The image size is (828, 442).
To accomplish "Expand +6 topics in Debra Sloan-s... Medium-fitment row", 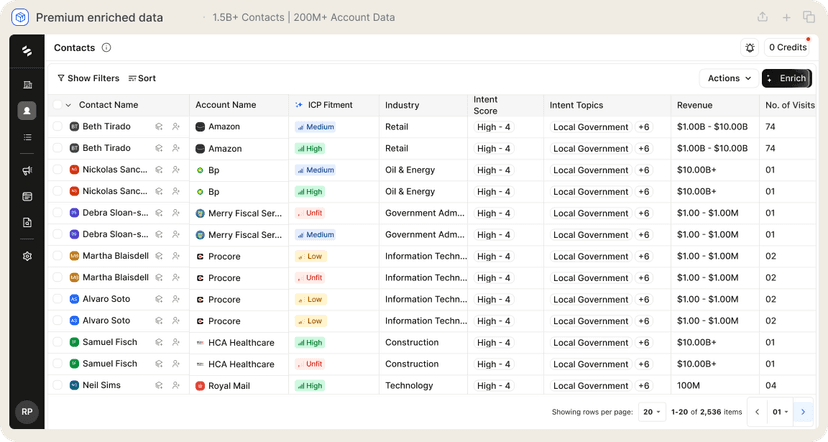I will [x=644, y=234].
